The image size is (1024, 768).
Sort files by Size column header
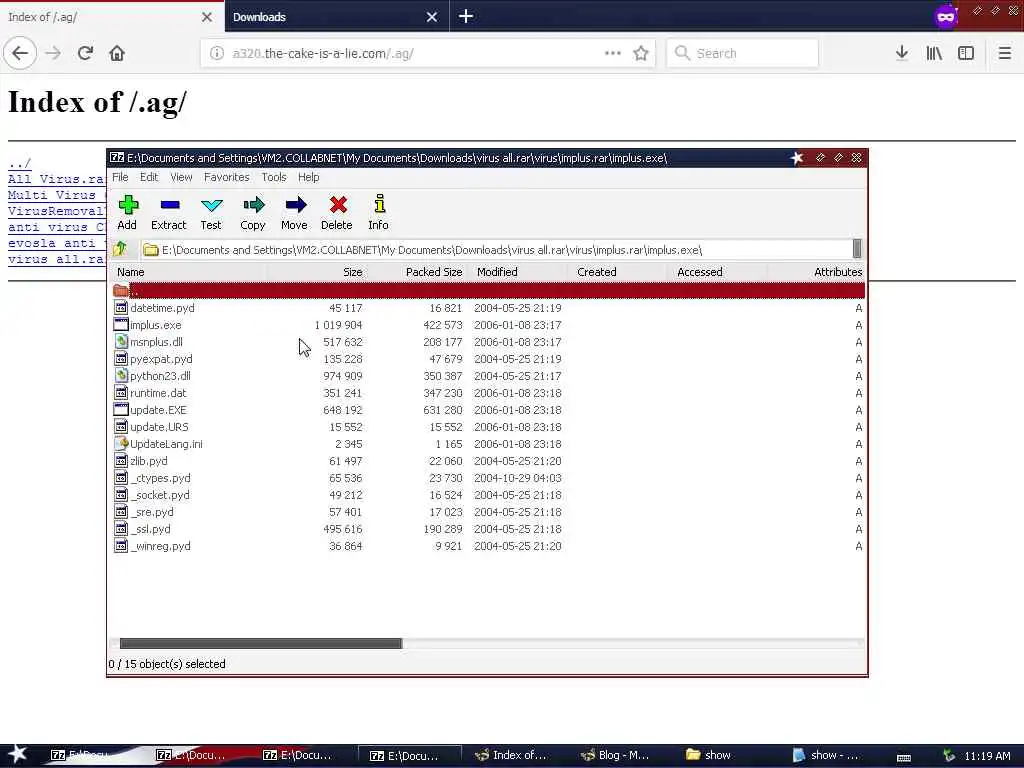coord(317,272)
